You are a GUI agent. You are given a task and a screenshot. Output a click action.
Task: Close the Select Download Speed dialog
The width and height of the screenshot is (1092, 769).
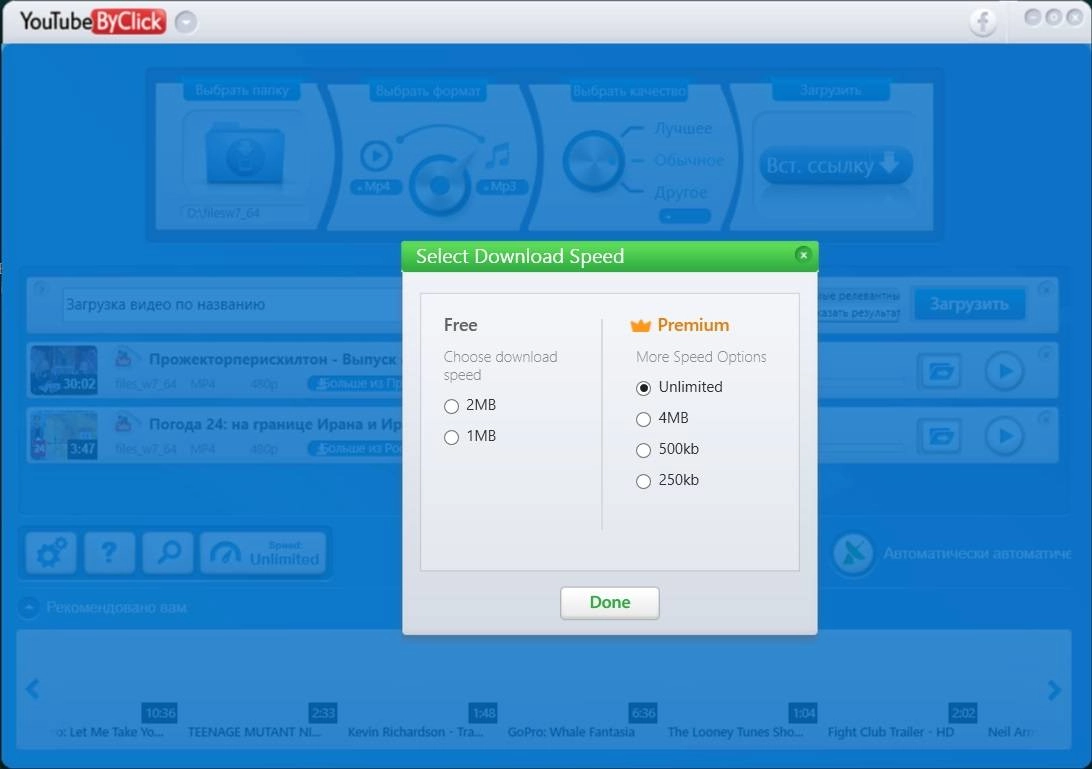803,255
